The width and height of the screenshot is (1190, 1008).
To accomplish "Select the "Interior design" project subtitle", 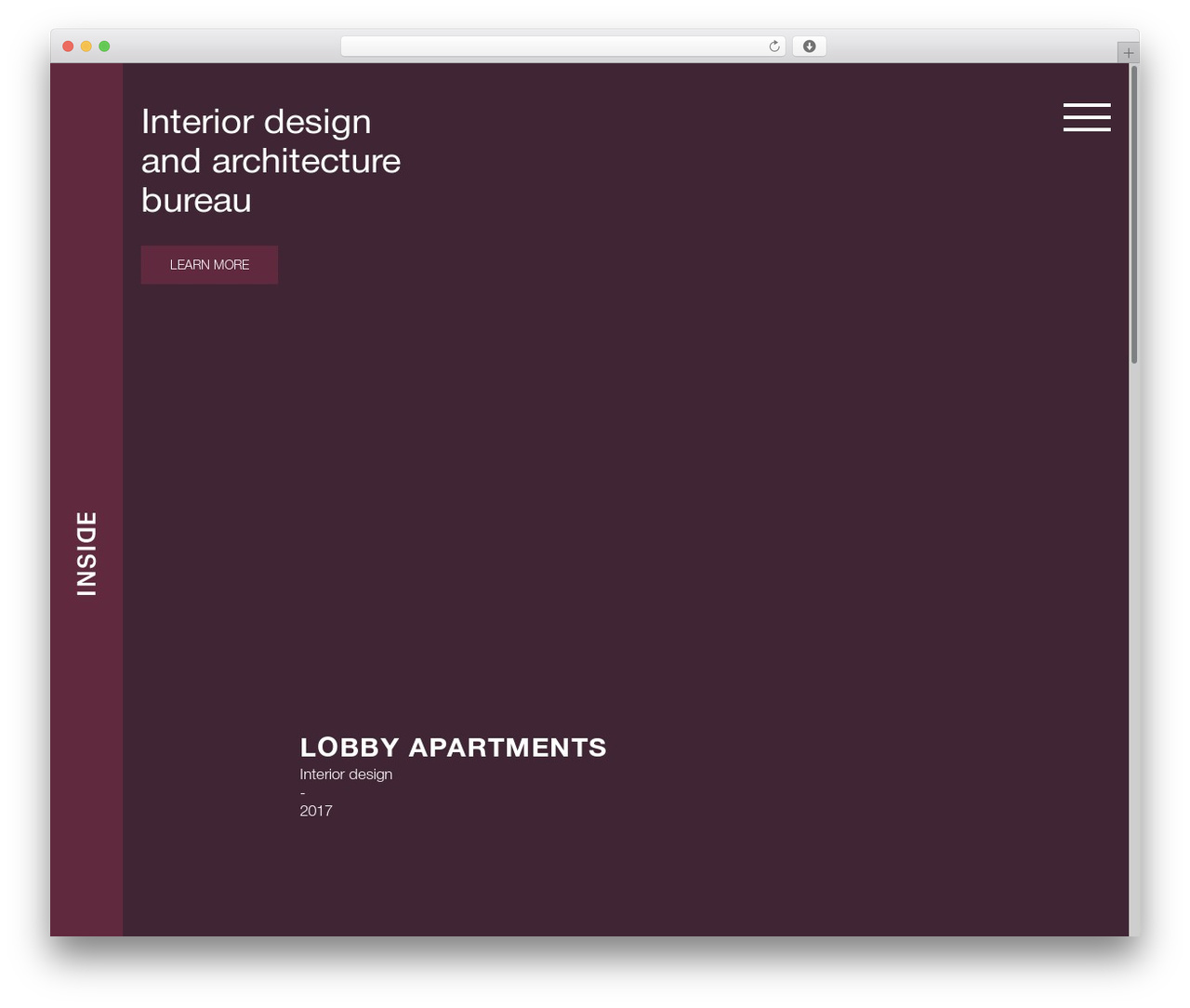I will pyautogui.click(x=346, y=775).
